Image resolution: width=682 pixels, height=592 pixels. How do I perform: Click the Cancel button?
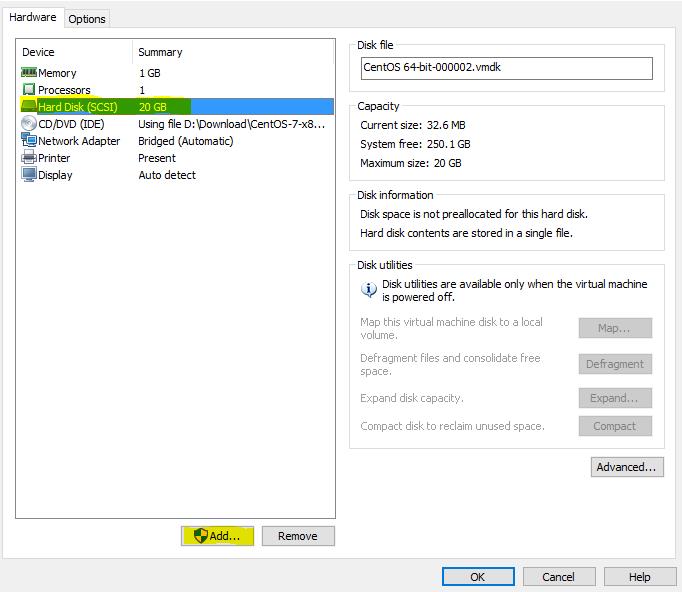coord(558,577)
